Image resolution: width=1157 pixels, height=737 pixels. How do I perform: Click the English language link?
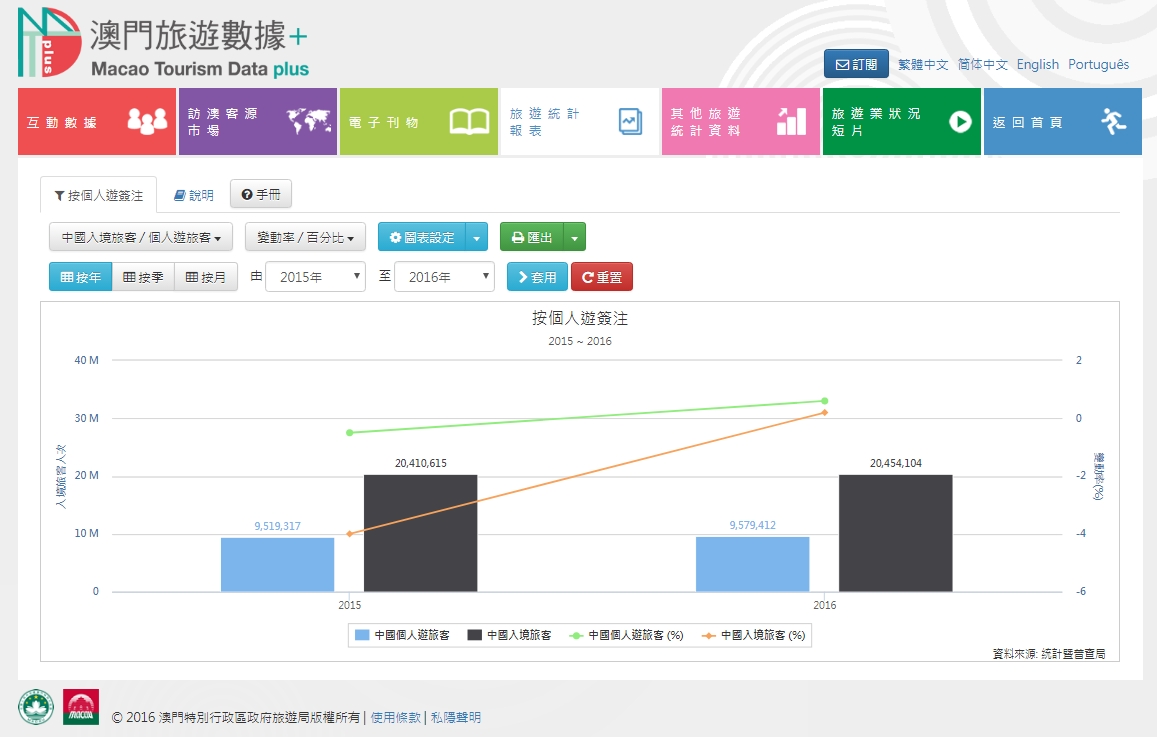click(1037, 64)
